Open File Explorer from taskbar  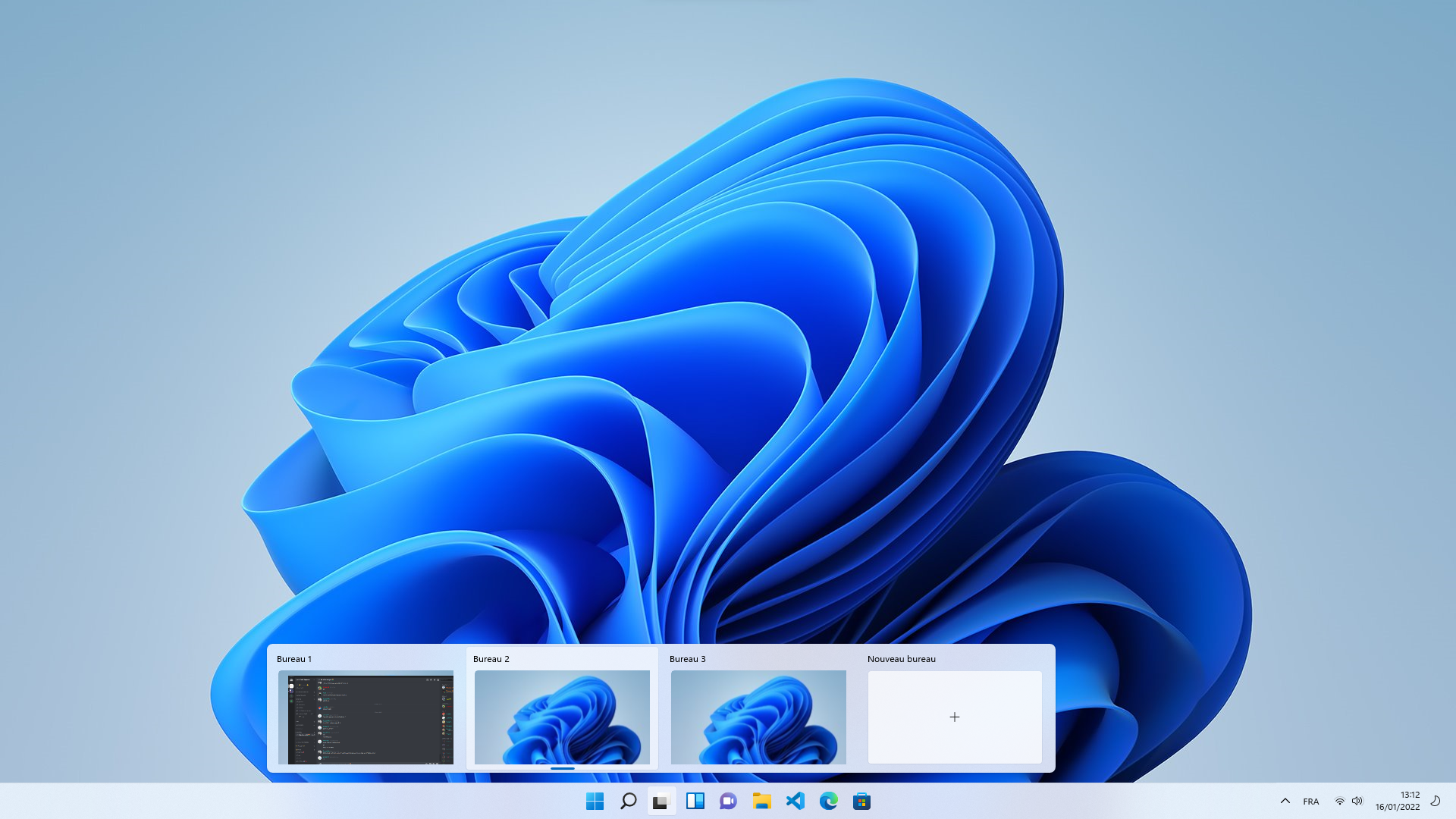761,801
